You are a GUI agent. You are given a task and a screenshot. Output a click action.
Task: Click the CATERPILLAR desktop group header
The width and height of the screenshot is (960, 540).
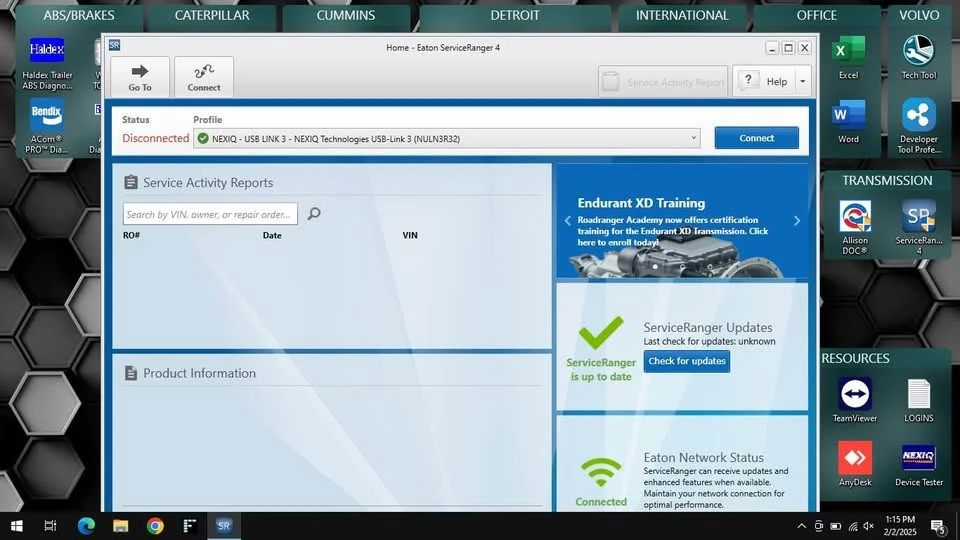click(x=212, y=15)
